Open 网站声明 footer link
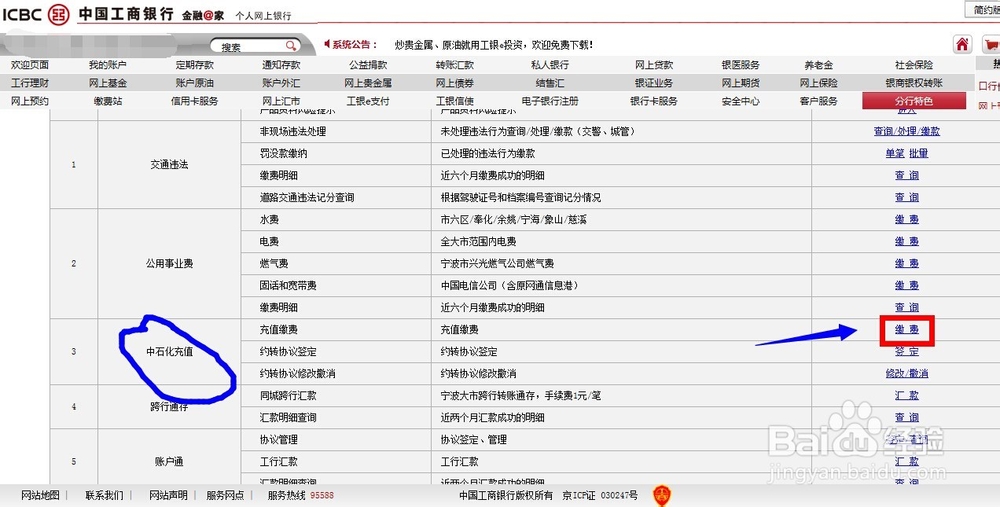The height and width of the screenshot is (507, 1000). 168,495
